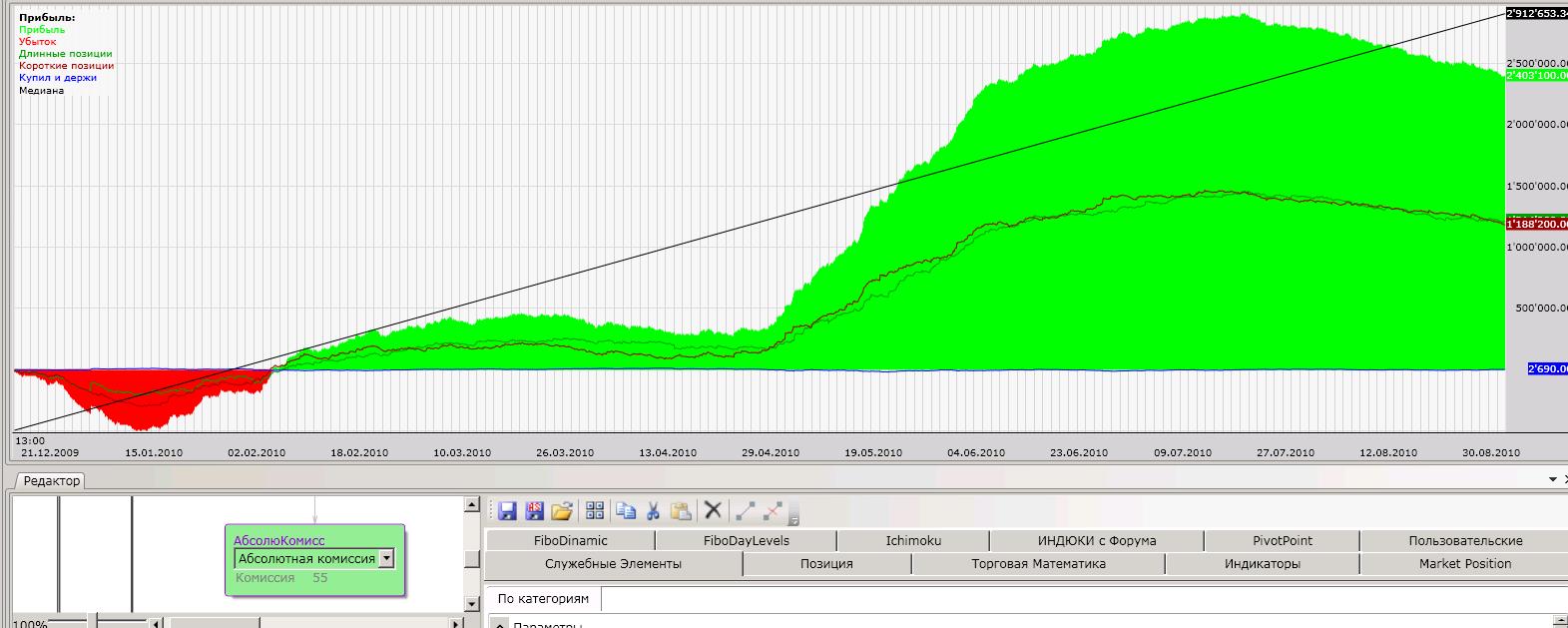Click the Убыток legend entry
The width and height of the screenshot is (1568, 628).
click(38, 42)
